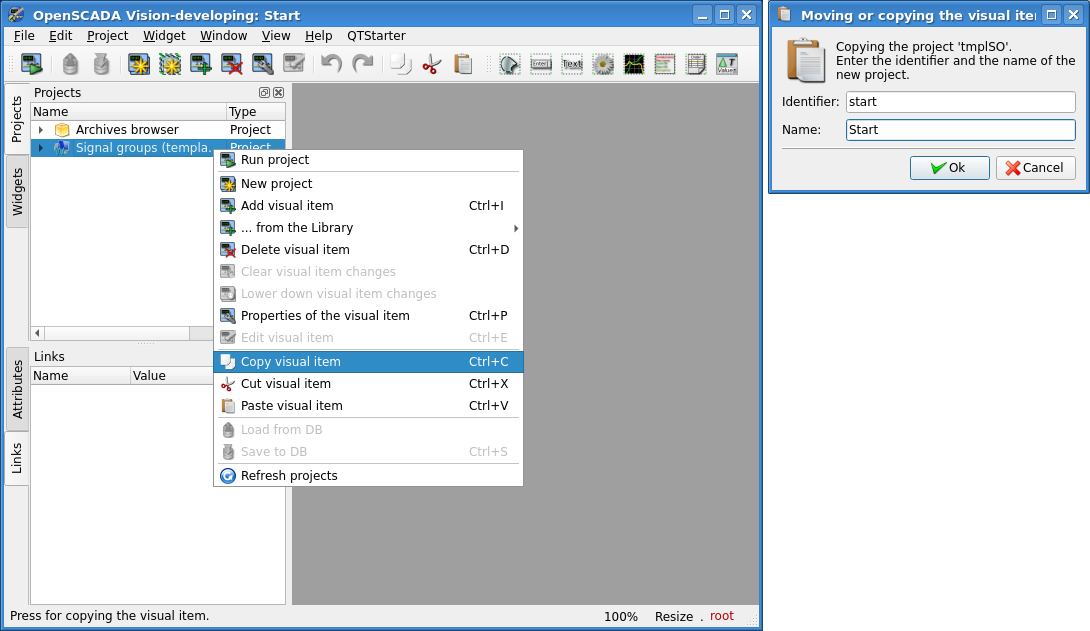Click the New project toolbar icon

[139, 65]
